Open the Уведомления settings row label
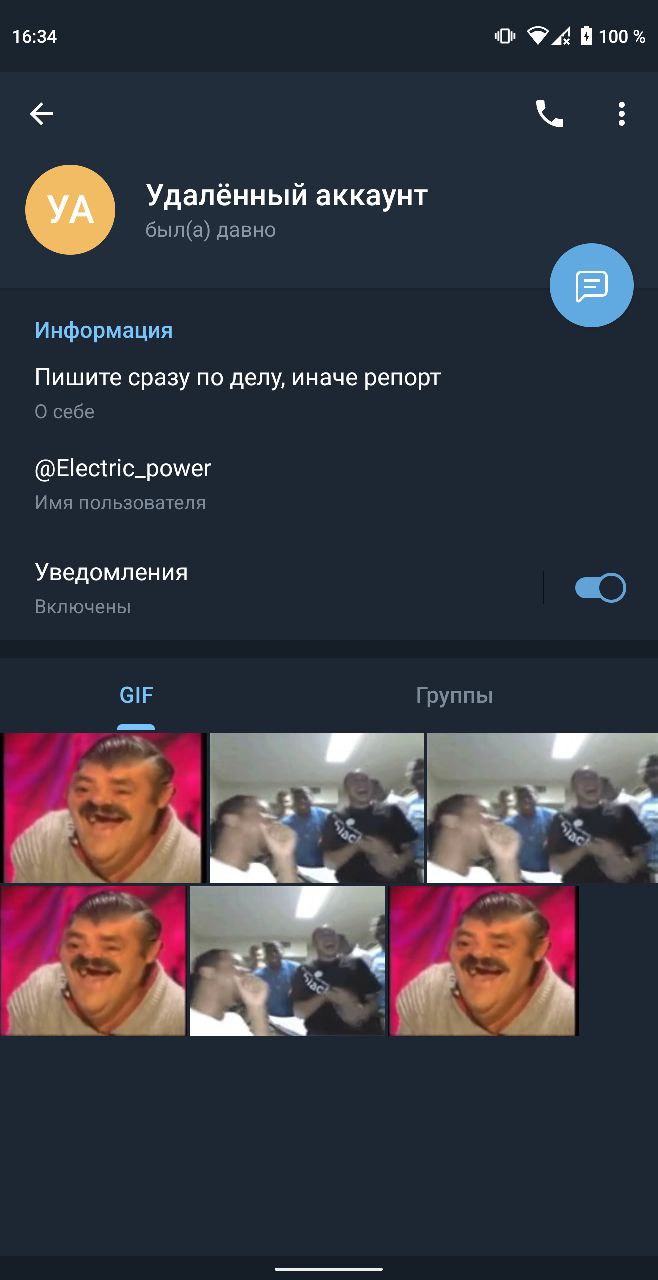The height and width of the screenshot is (1280, 658). click(111, 572)
